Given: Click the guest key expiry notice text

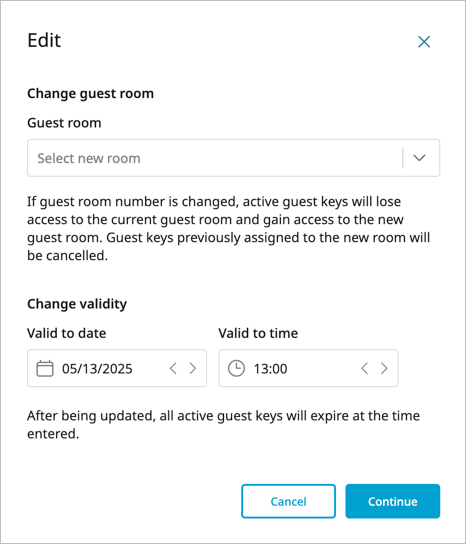Looking at the screenshot, I should 223,424.
